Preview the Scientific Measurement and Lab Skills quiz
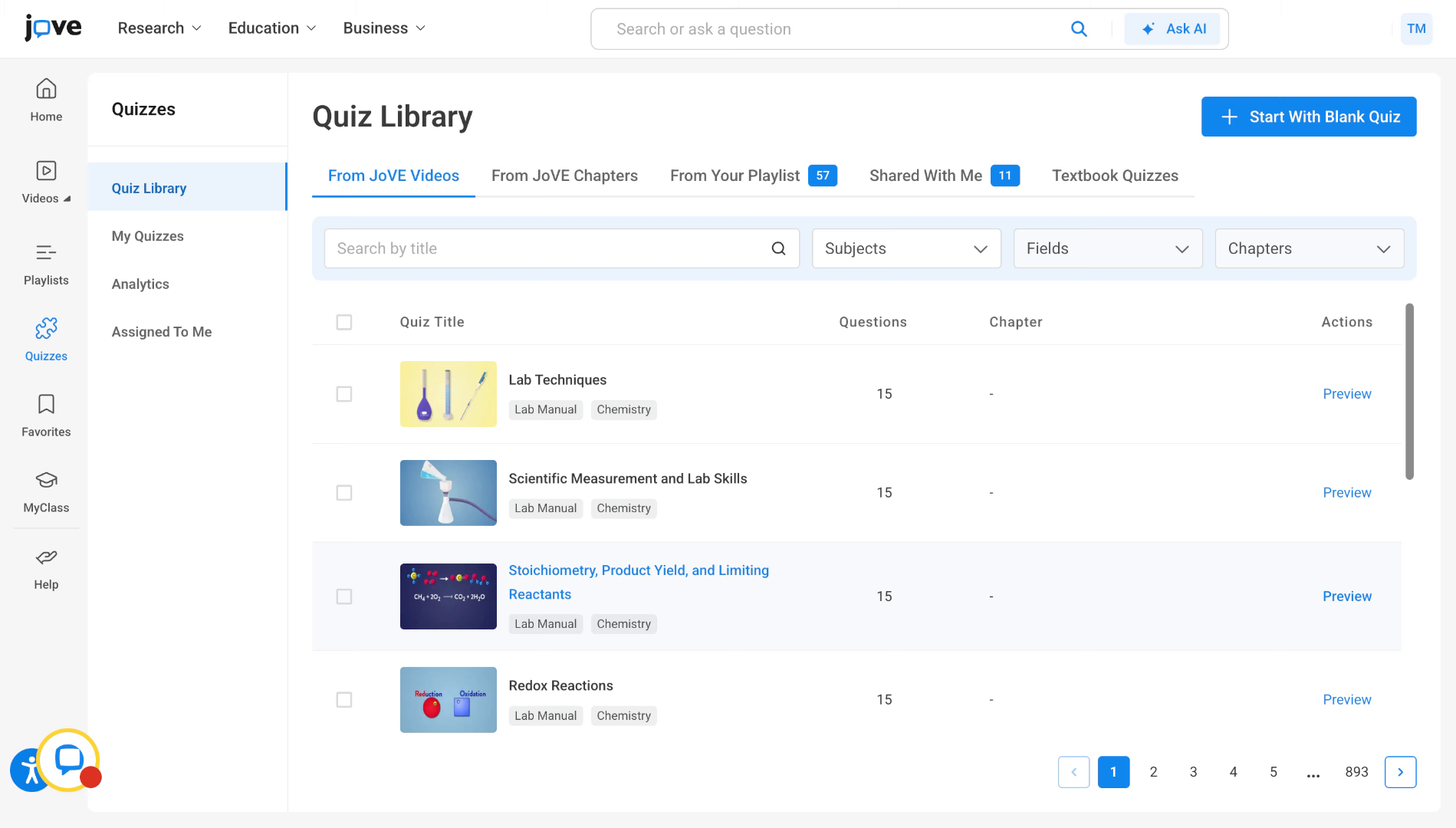Image resolution: width=1456 pixels, height=828 pixels. [x=1346, y=493]
